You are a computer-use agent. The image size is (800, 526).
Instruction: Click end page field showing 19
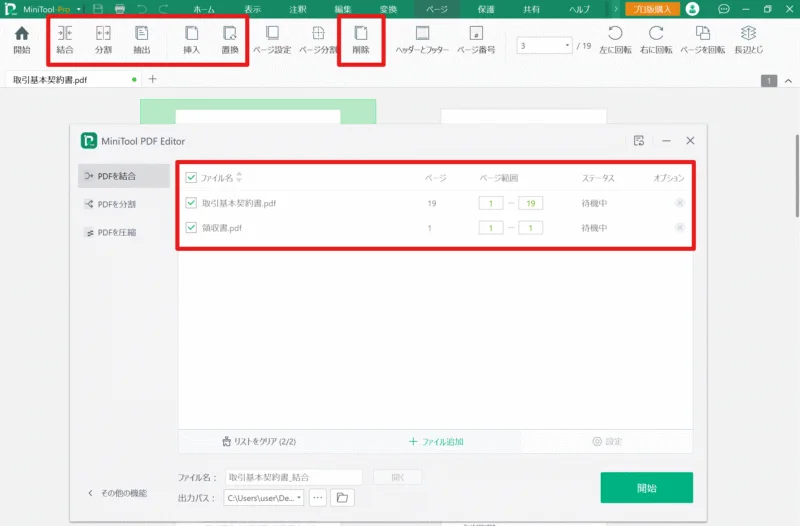(x=531, y=203)
